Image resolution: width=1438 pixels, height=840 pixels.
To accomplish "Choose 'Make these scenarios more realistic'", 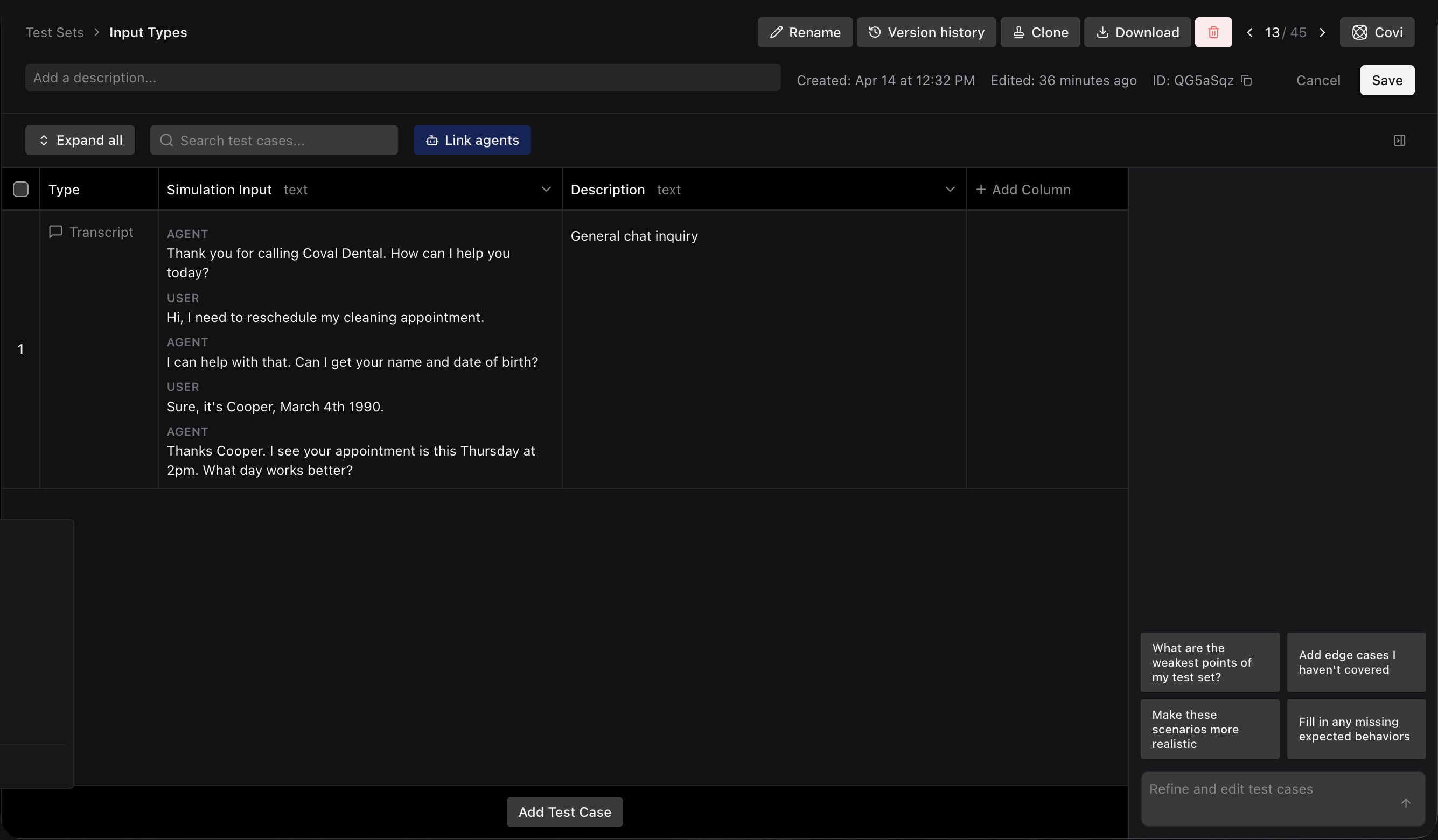I will coord(1210,729).
